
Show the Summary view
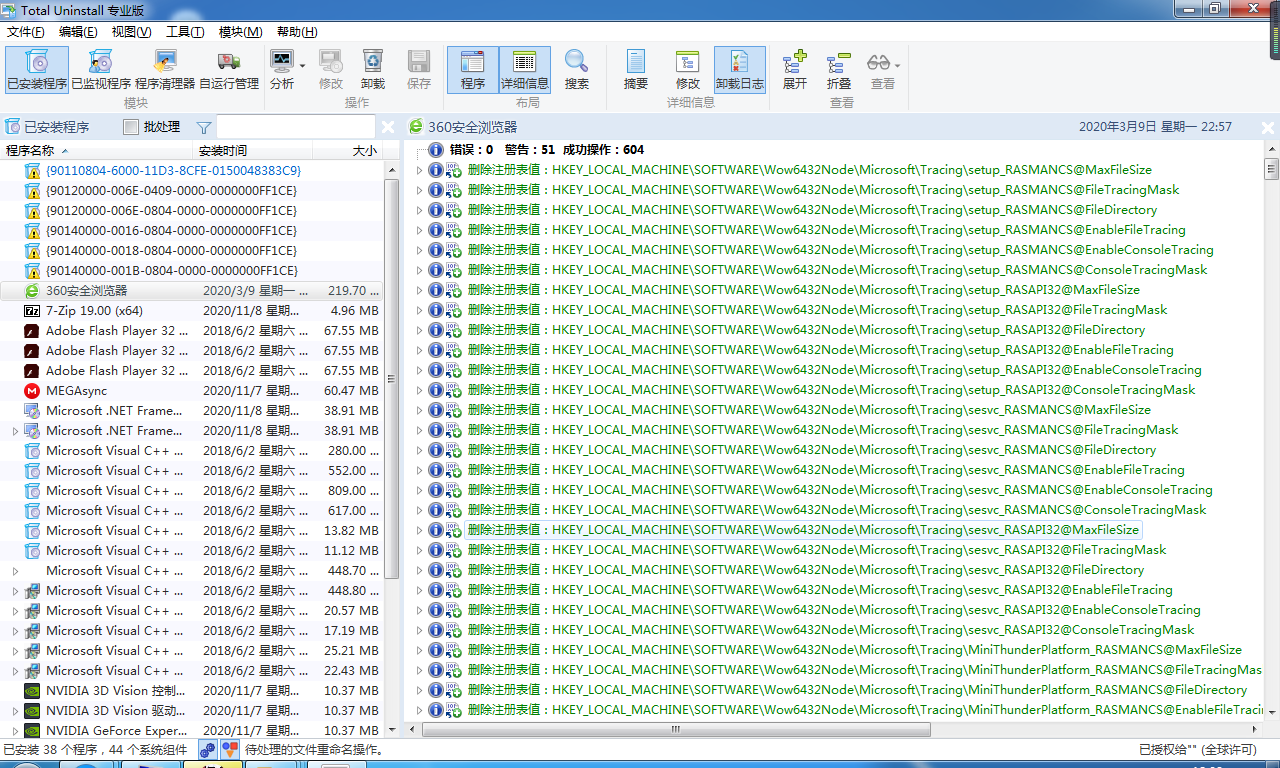(634, 69)
